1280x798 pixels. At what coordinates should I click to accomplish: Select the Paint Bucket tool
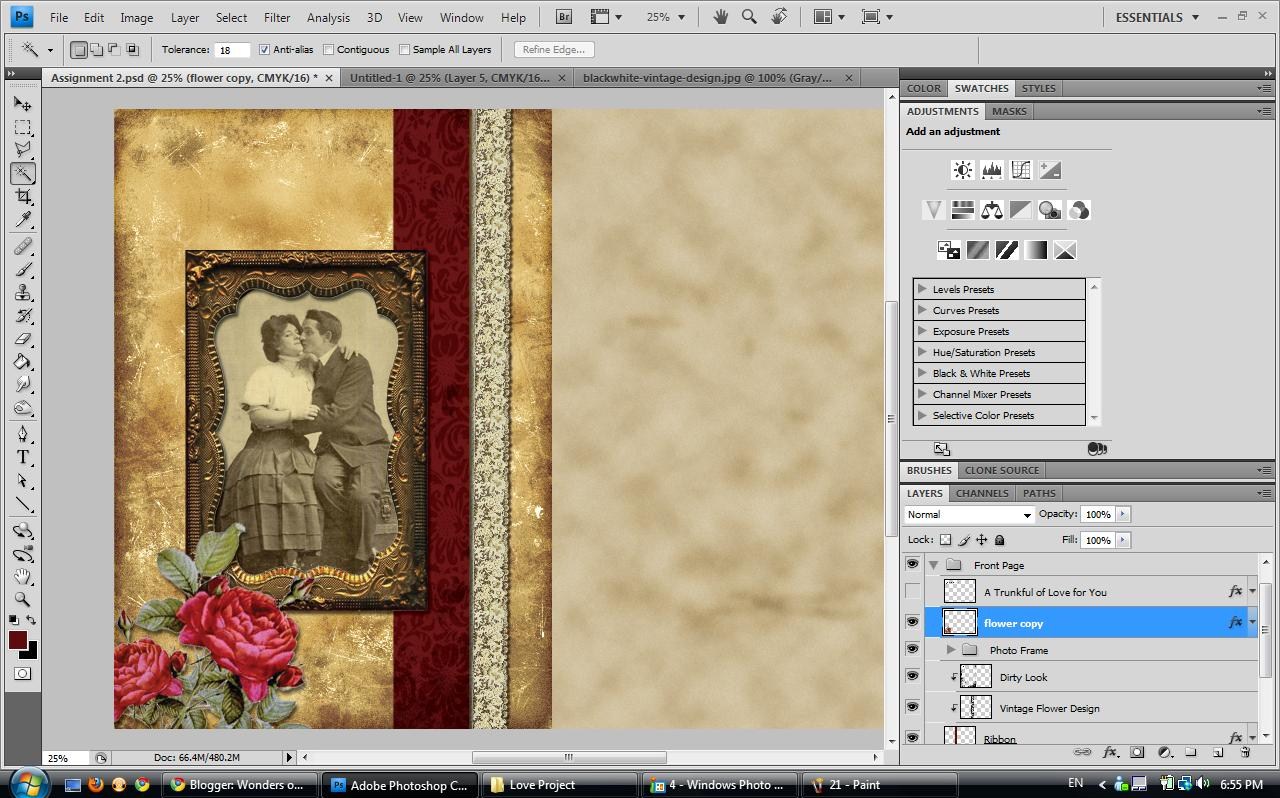pos(22,361)
